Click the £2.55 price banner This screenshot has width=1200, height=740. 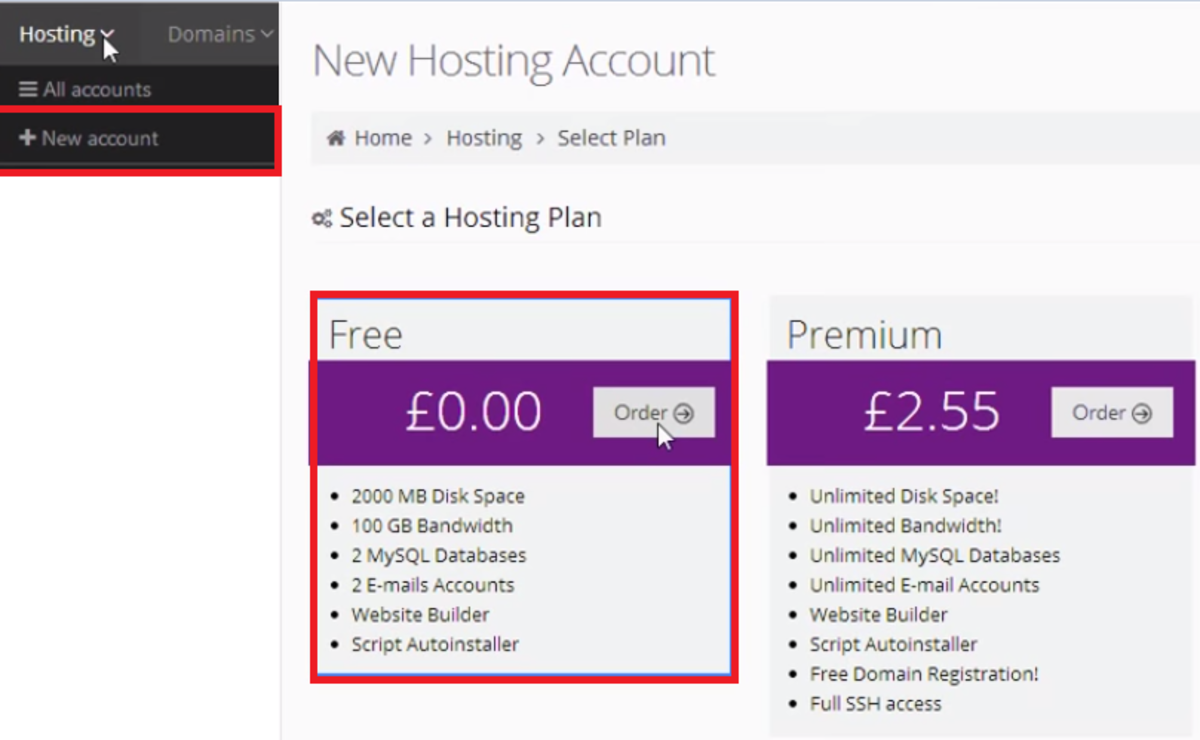(933, 412)
